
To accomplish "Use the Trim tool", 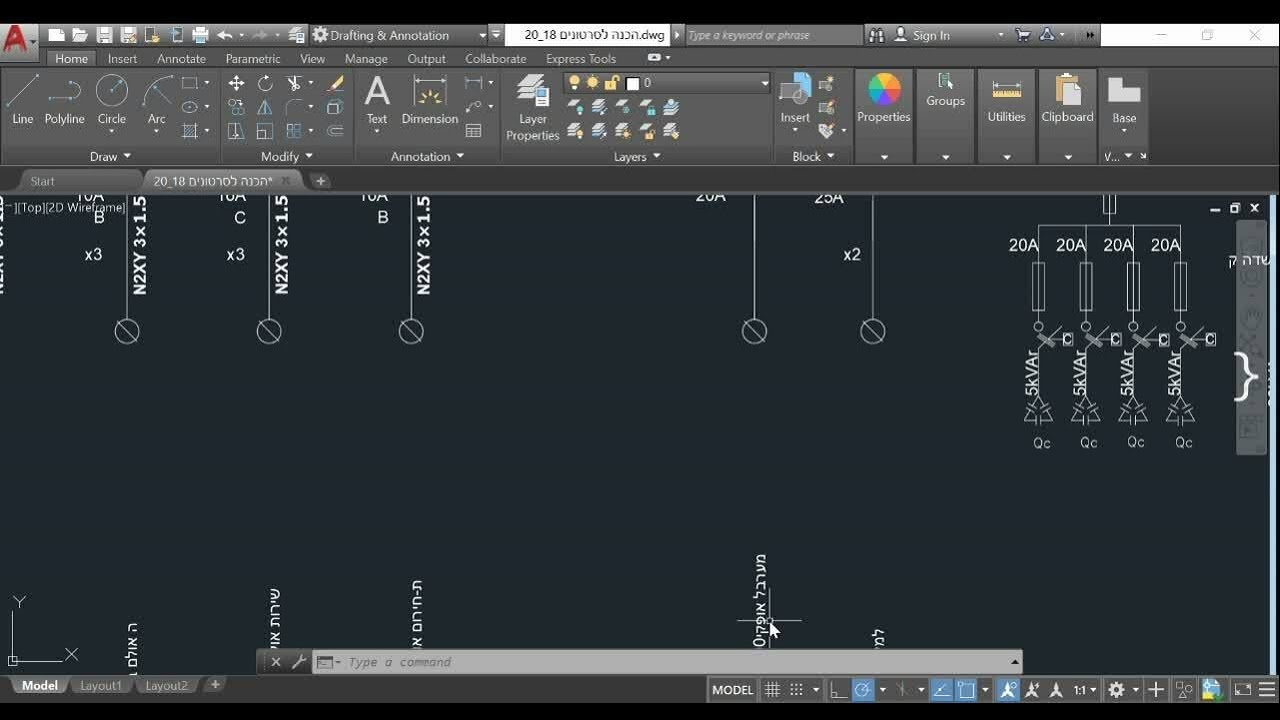I will [294, 83].
